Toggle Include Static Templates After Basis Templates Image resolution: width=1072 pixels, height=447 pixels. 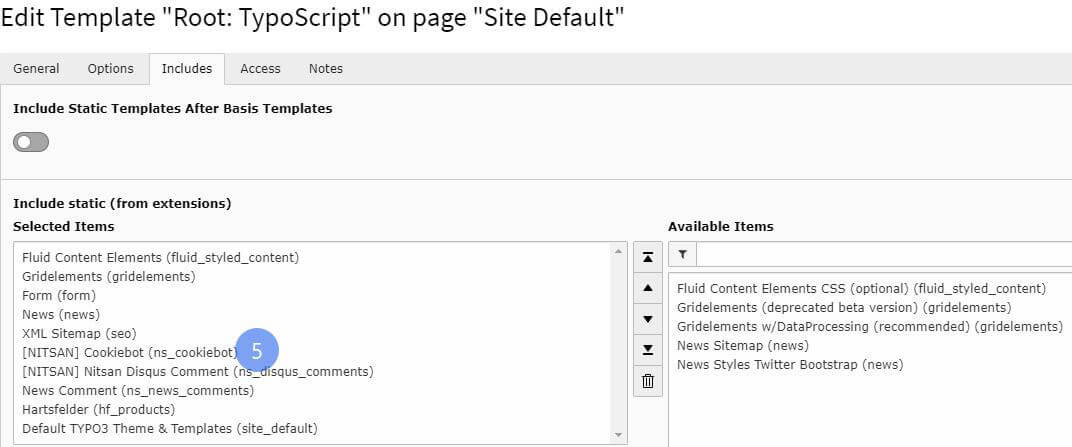pyautogui.click(x=31, y=142)
